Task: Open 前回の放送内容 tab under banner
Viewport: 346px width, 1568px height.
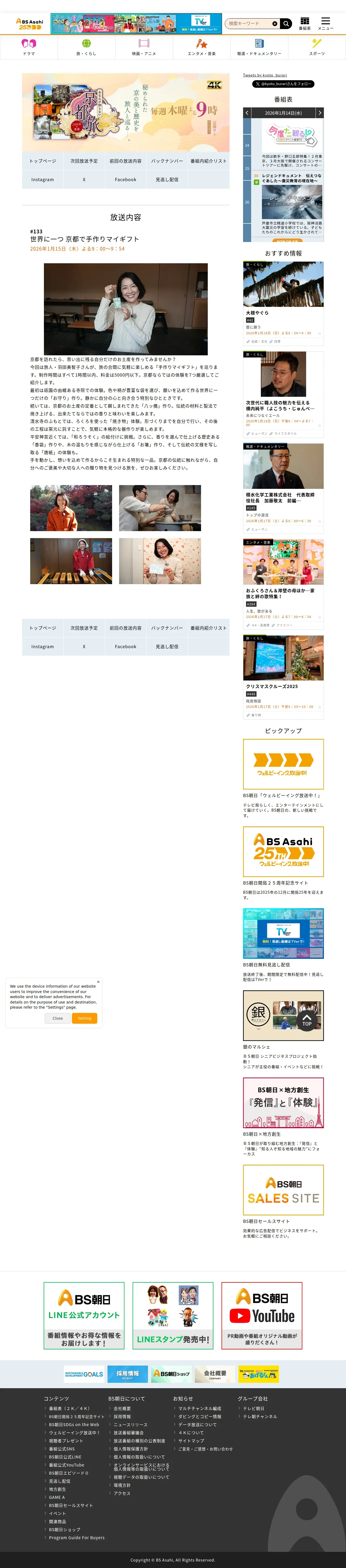Action: [126, 161]
